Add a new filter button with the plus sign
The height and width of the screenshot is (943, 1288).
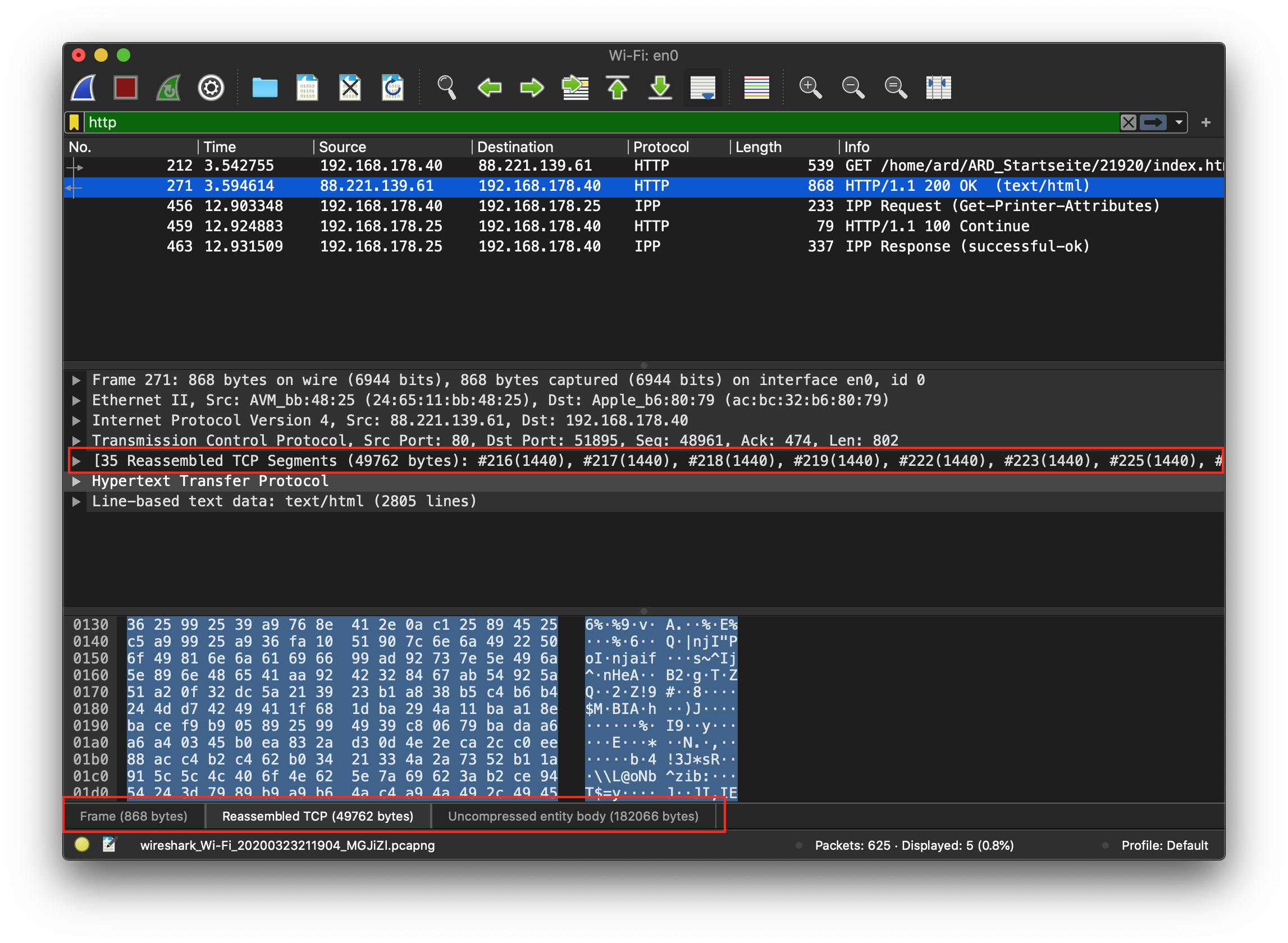pos(1206,122)
